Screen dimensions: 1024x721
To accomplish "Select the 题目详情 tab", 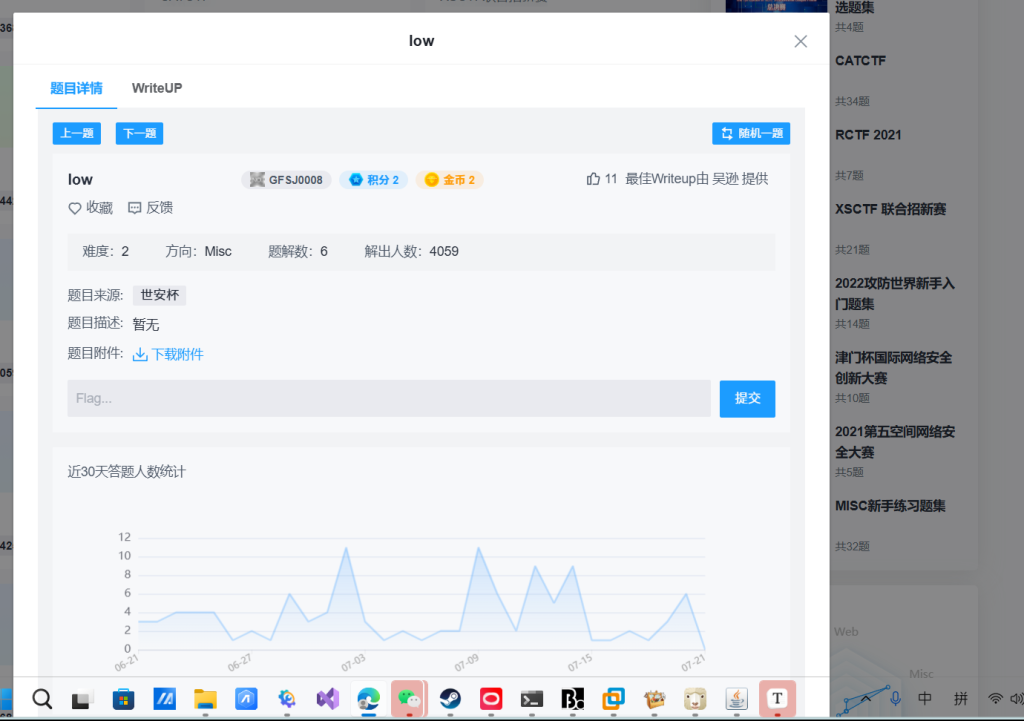I will [76, 88].
